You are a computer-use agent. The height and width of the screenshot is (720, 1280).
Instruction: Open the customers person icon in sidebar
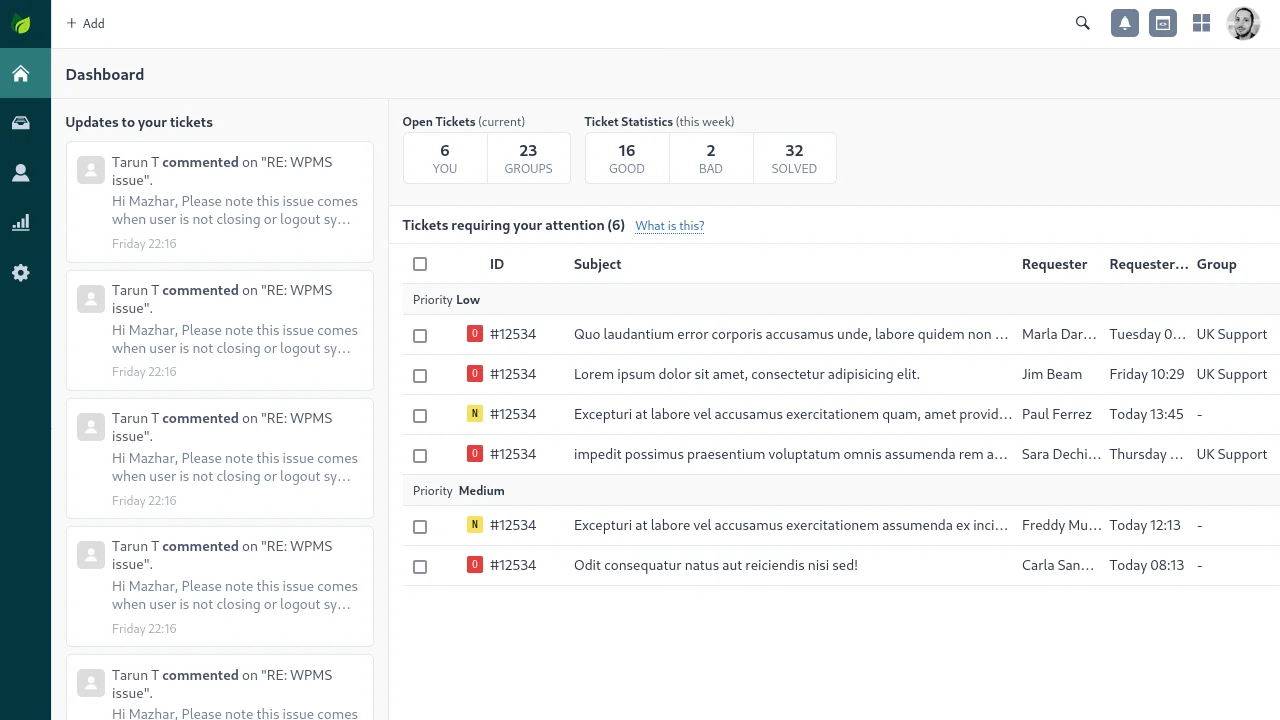[x=21, y=173]
